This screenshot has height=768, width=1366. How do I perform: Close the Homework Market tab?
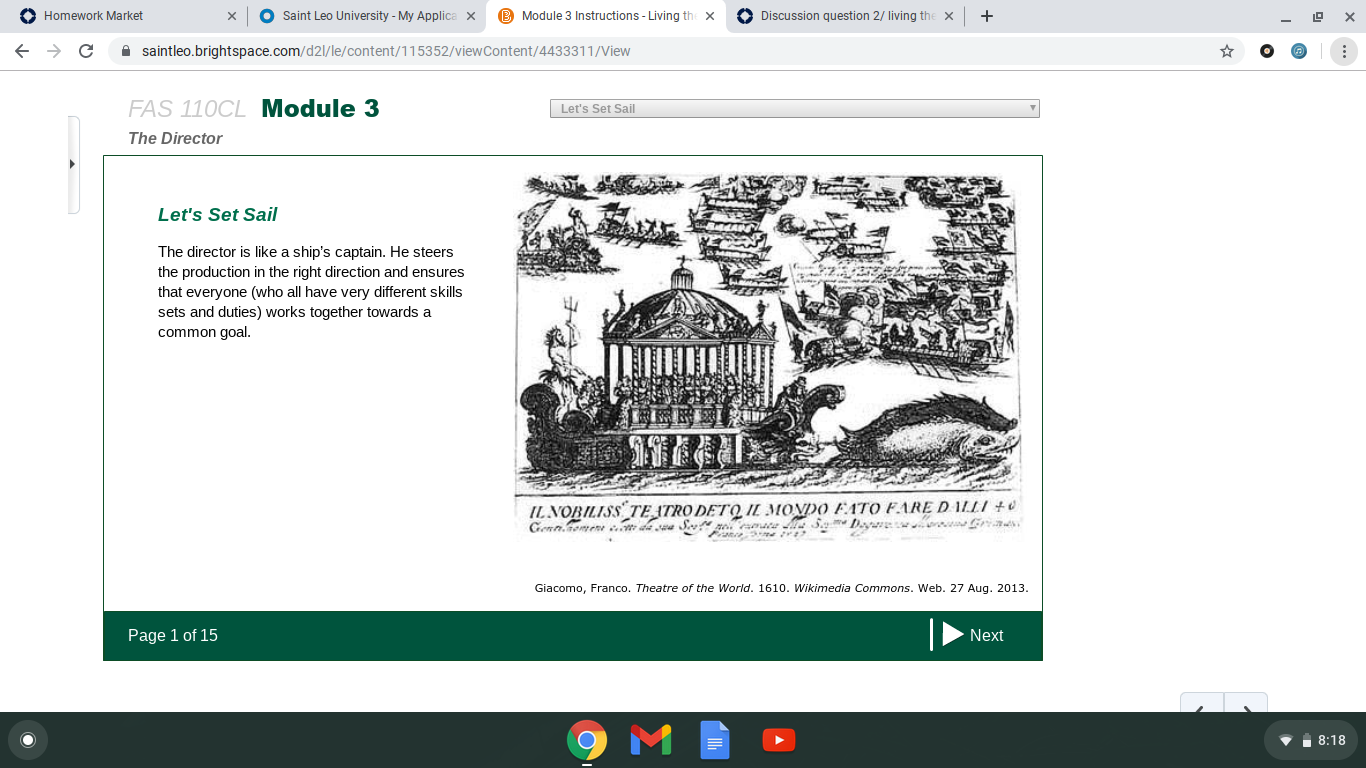click(x=232, y=16)
